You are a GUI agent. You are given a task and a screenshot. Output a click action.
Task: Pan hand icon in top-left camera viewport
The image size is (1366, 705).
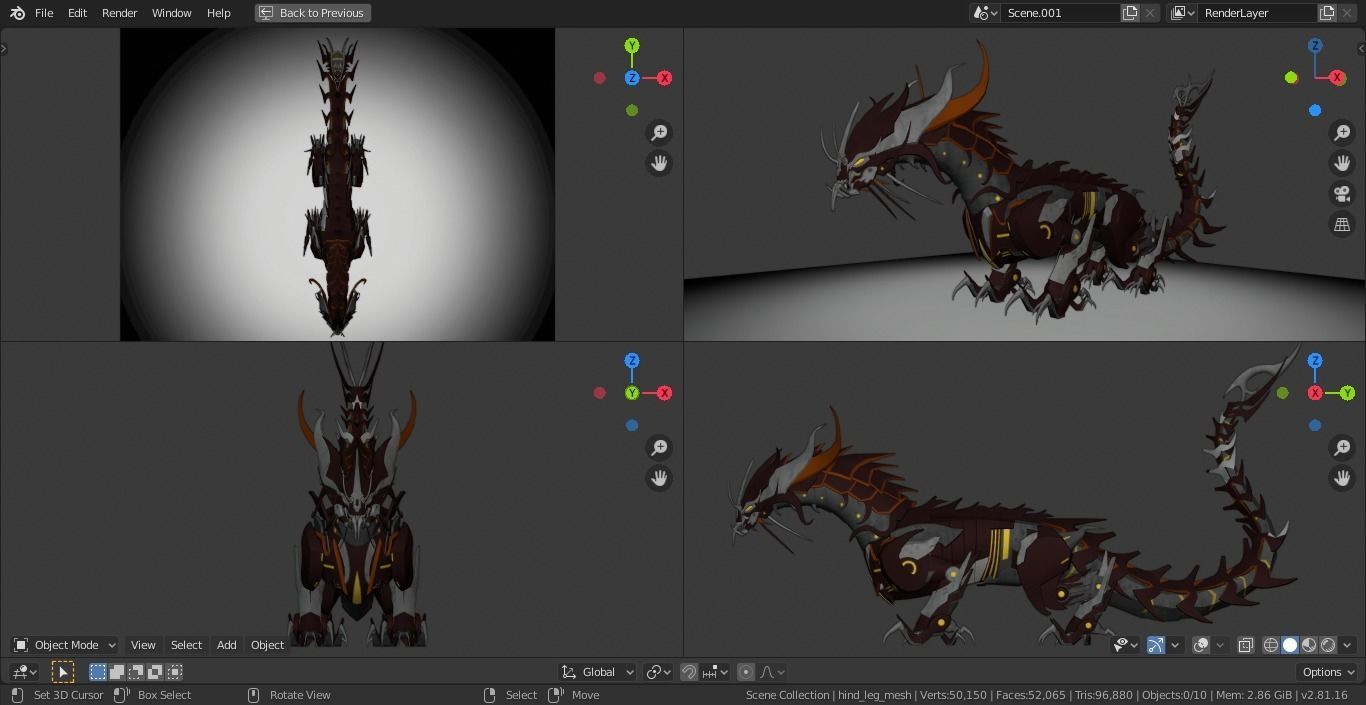coord(659,164)
